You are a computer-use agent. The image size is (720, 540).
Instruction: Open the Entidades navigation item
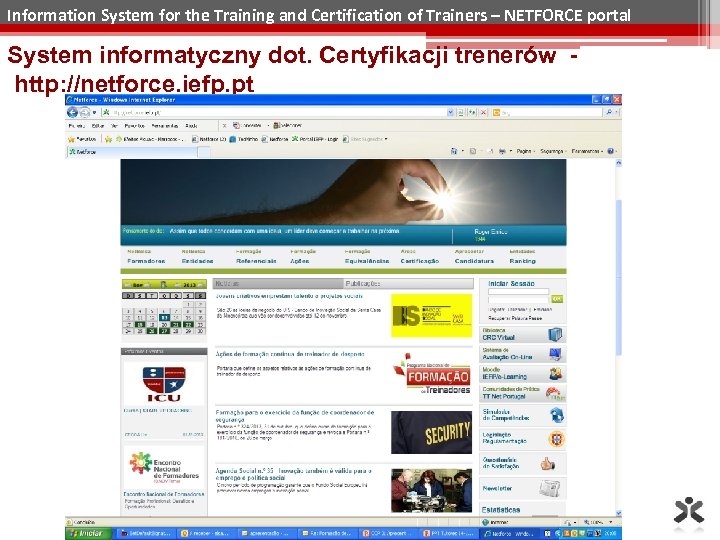[x=197, y=261]
